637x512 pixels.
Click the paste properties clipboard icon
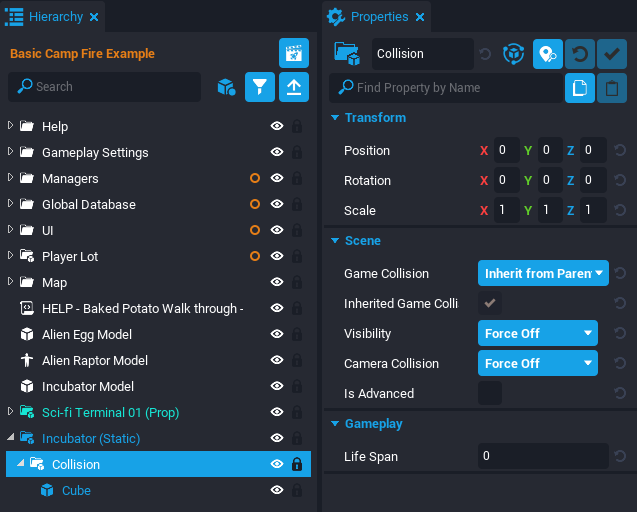click(612, 88)
